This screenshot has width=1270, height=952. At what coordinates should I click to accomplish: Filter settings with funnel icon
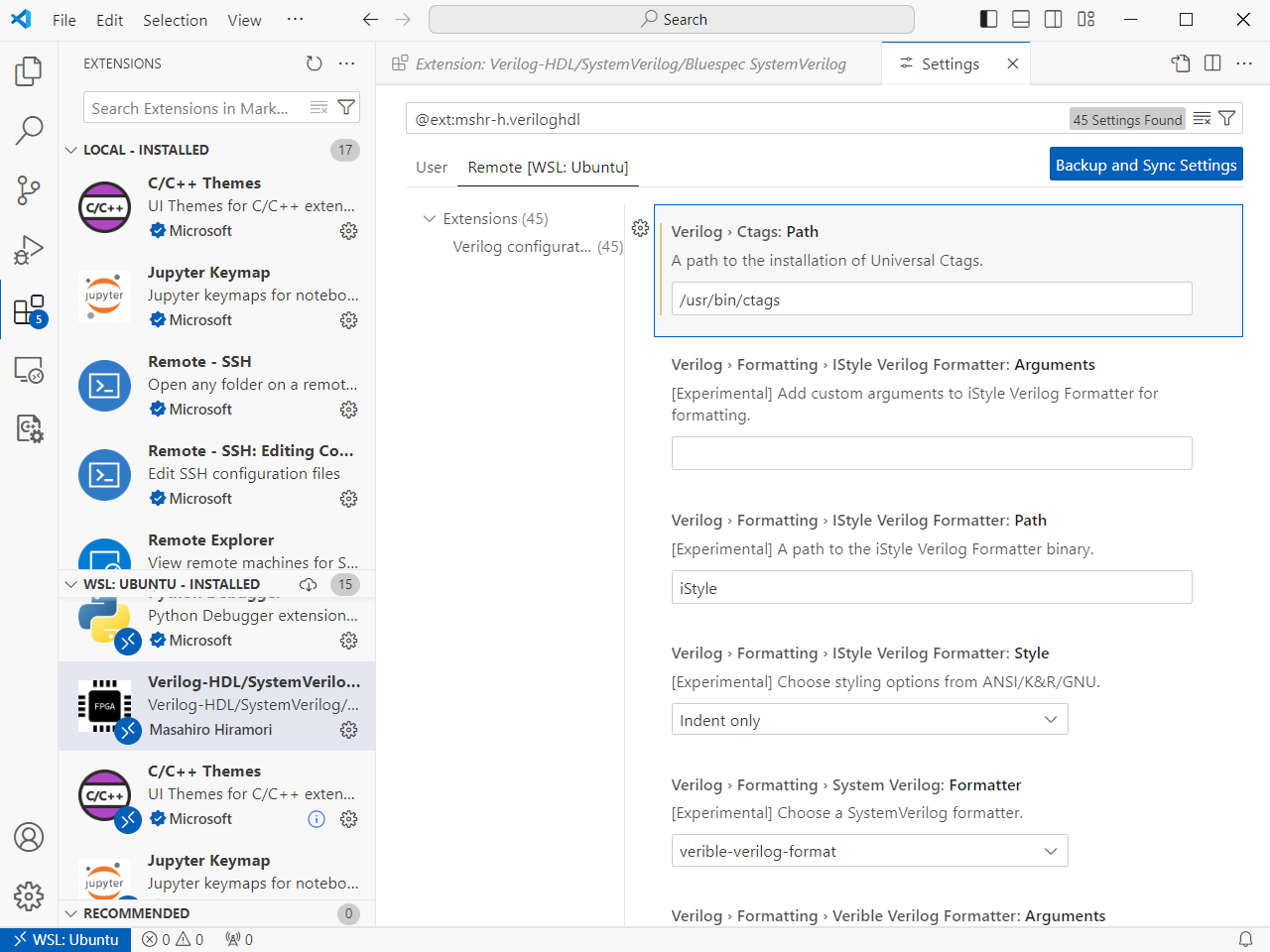coord(1227,119)
